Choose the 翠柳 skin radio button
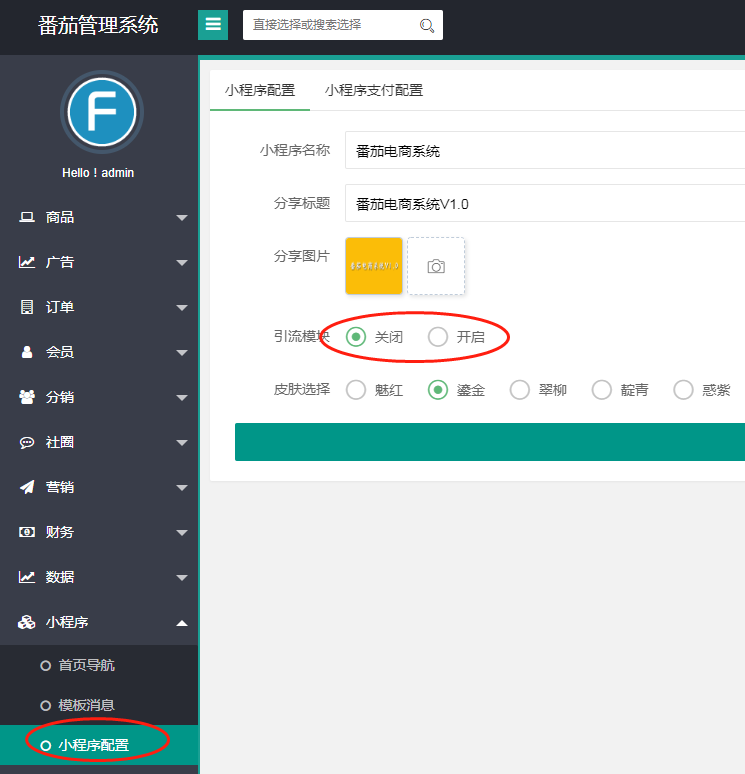Screen dimensions: 745x774 pyautogui.click(x=520, y=390)
